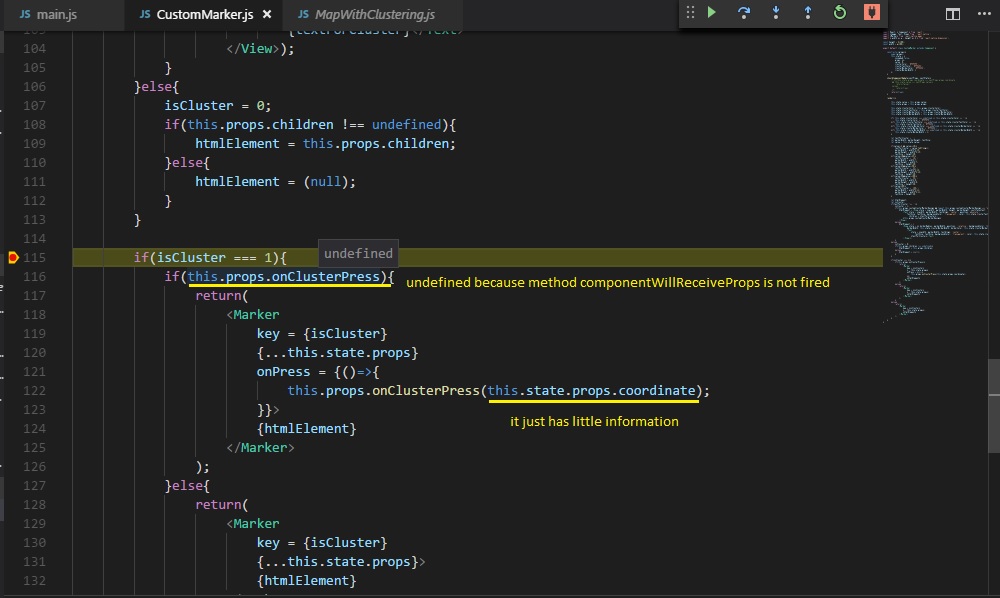Click 'key = {isCluster}' on line 119
This screenshot has width=1000, height=598.
click(x=322, y=333)
